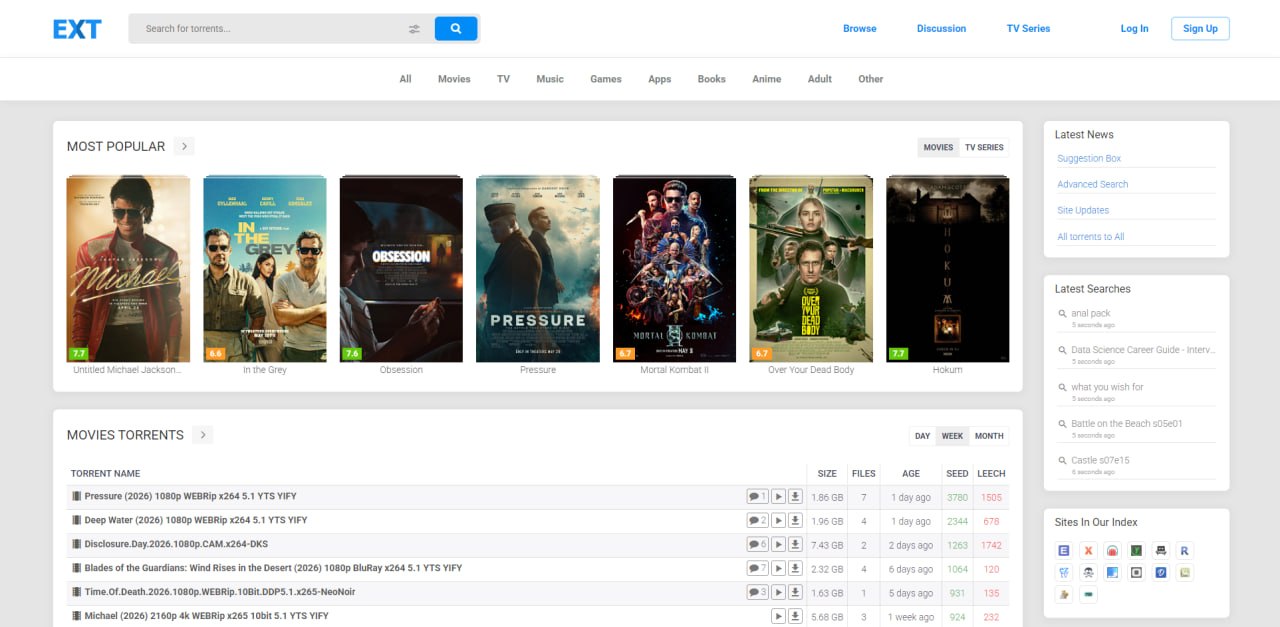Play stream for Disclosure.Day CAM torrent
The image size is (1280, 627).
pyautogui.click(x=778, y=544)
